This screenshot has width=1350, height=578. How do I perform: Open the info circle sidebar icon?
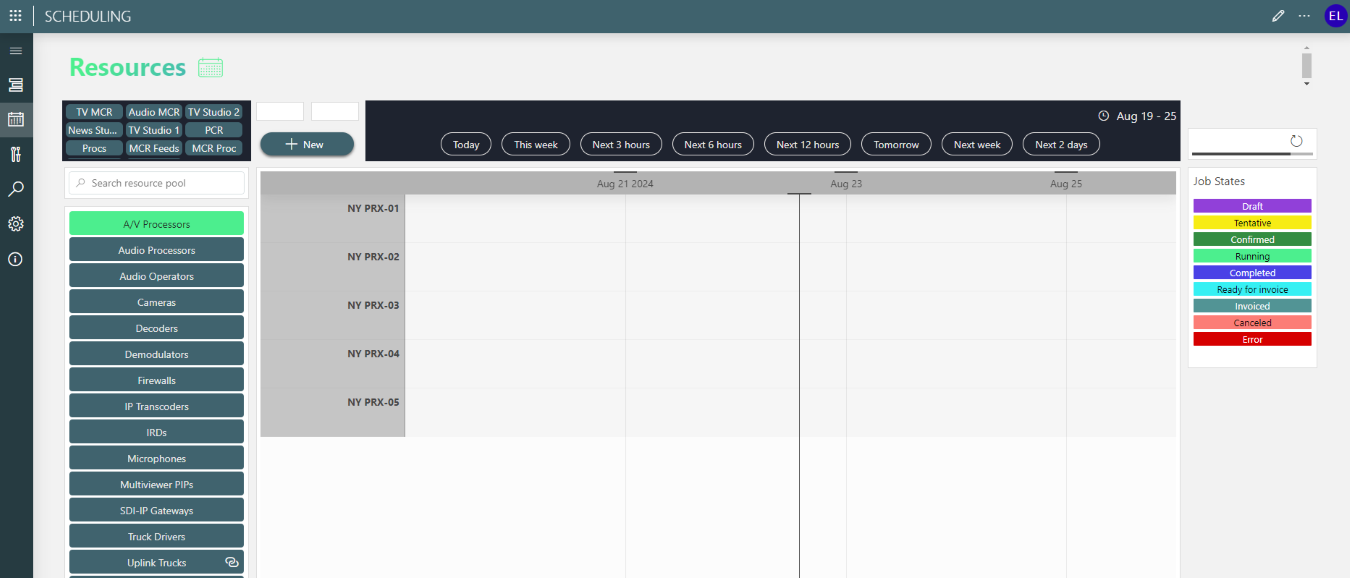pyautogui.click(x=16, y=259)
